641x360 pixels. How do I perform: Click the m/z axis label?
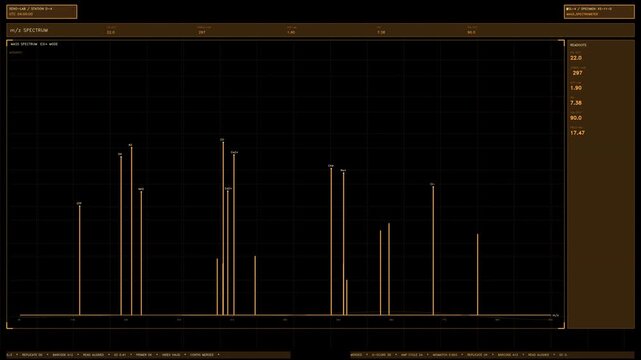(556, 315)
